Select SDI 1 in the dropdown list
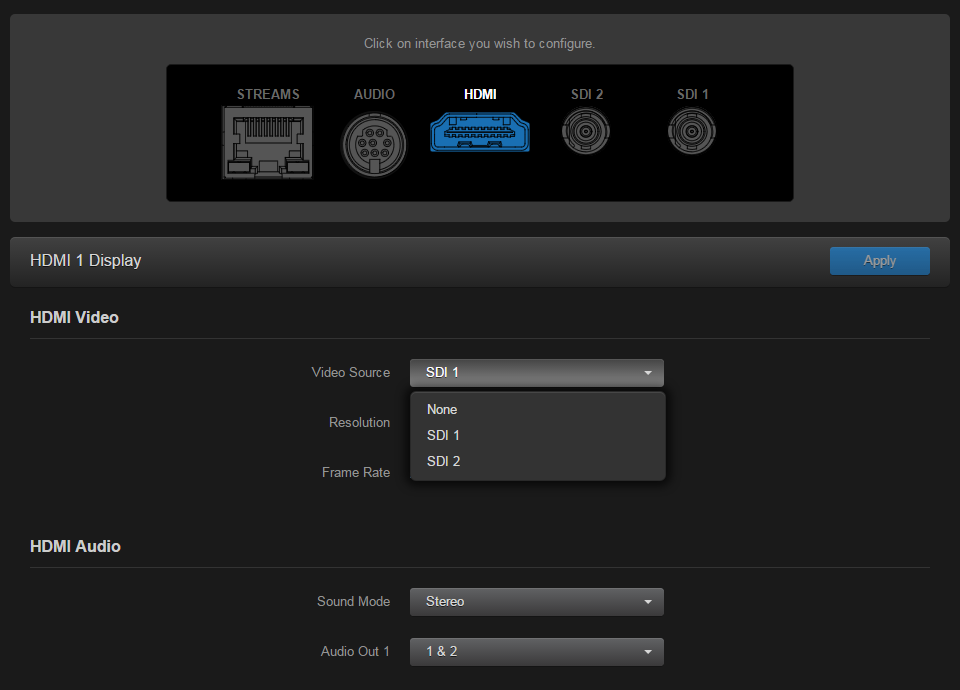 point(443,435)
